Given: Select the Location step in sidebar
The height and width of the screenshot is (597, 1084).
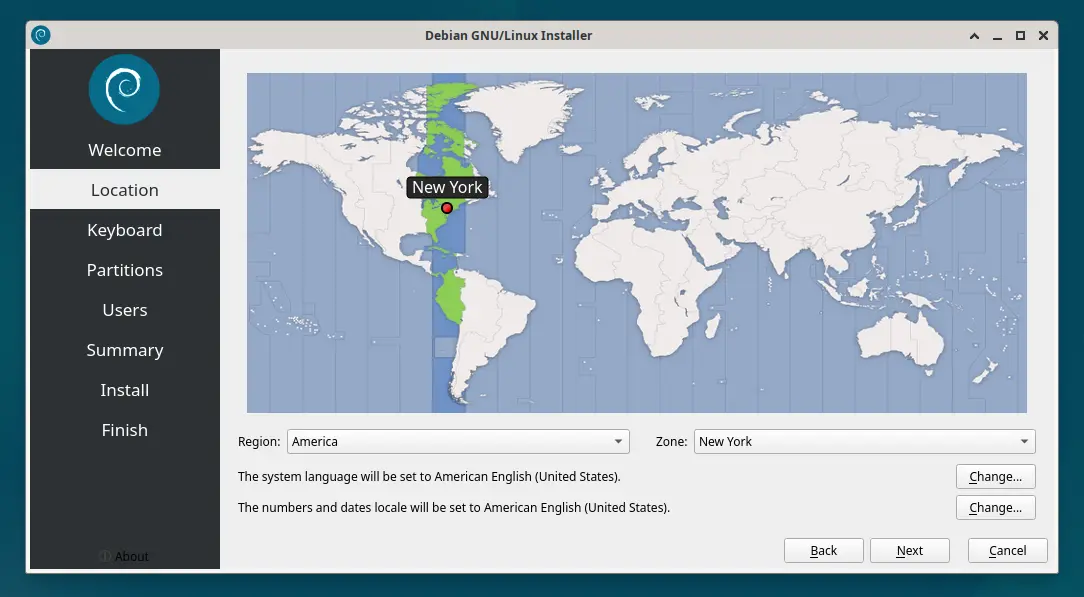Looking at the screenshot, I should [x=125, y=190].
